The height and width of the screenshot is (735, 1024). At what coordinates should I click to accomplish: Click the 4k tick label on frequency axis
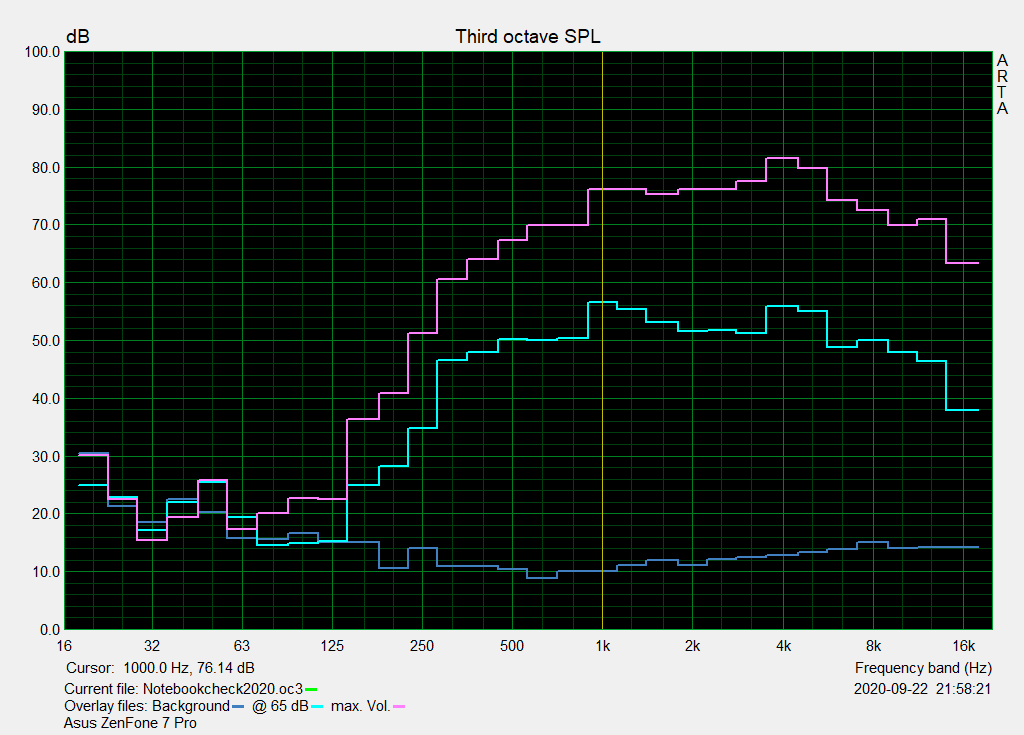coord(783,644)
